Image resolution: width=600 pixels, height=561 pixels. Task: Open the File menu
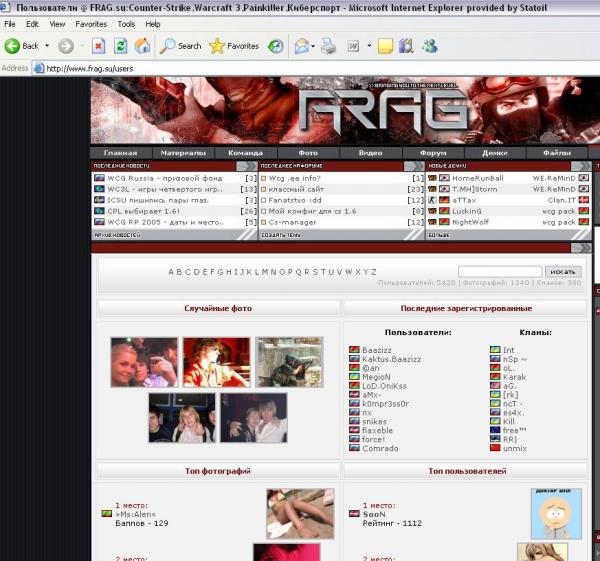tap(10, 24)
